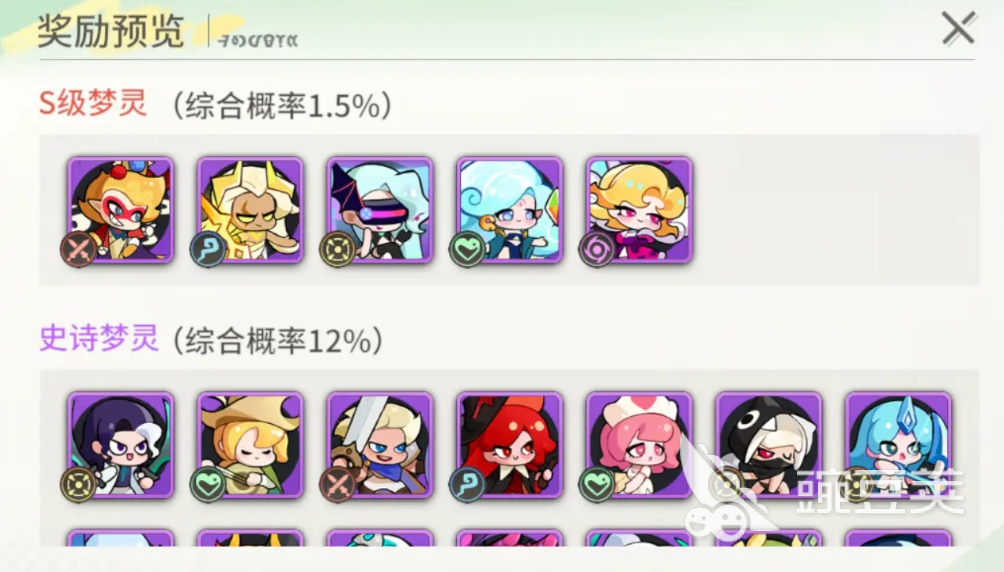This screenshot has width=1004, height=572.
Task: Select the golden armored S-rank character
Action: tap(250, 209)
